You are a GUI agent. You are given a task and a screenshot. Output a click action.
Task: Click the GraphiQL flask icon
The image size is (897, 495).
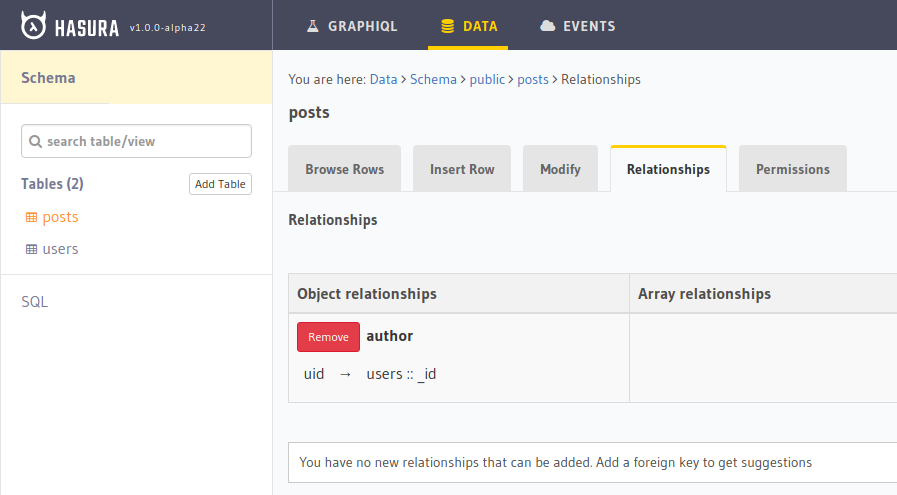(x=312, y=26)
